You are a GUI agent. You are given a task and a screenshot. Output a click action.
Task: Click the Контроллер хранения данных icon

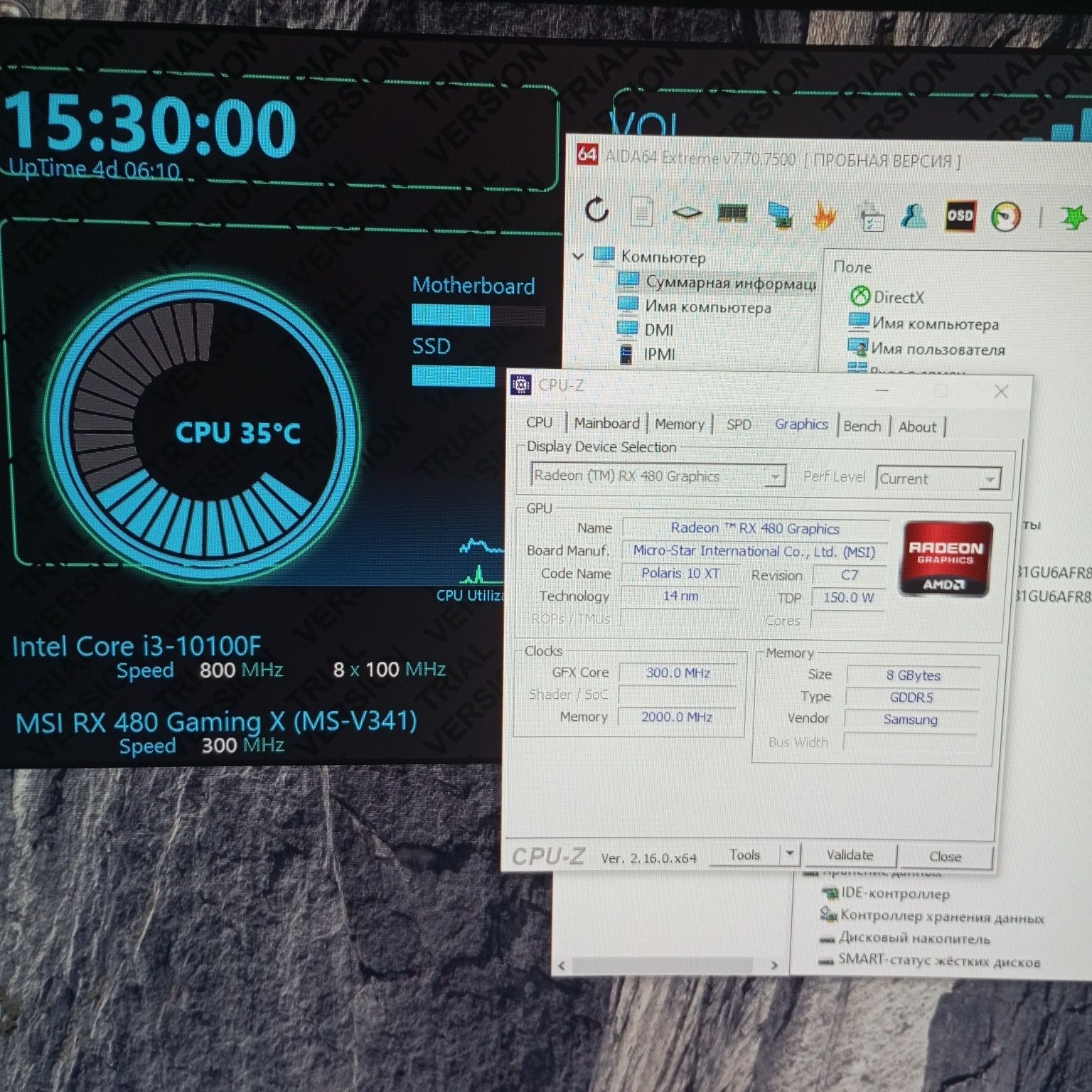[828, 914]
